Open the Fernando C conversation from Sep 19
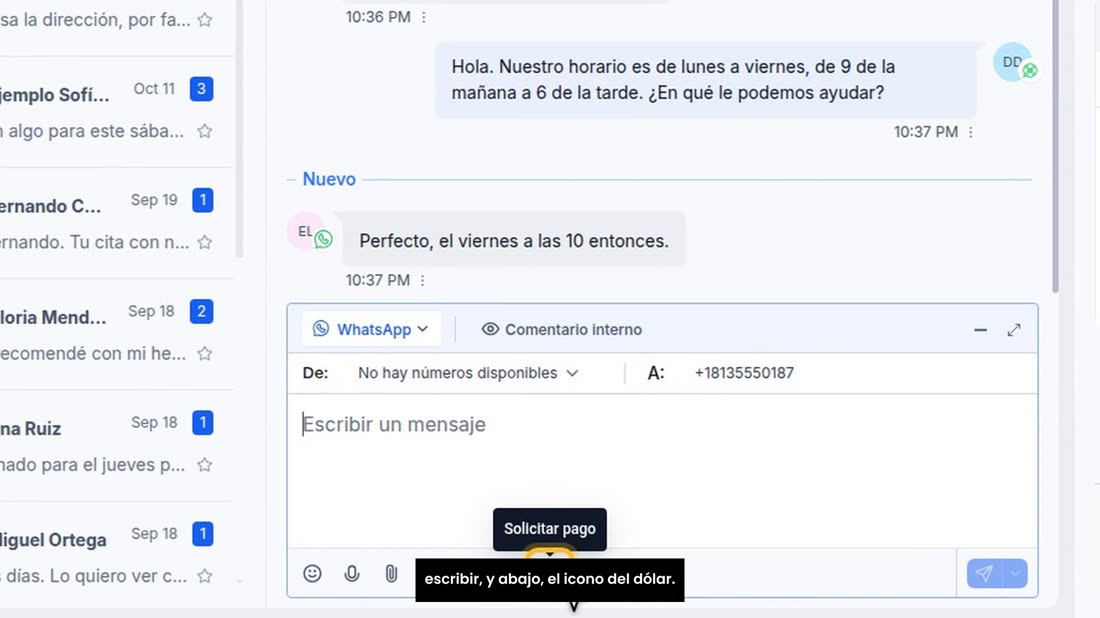 [116, 223]
